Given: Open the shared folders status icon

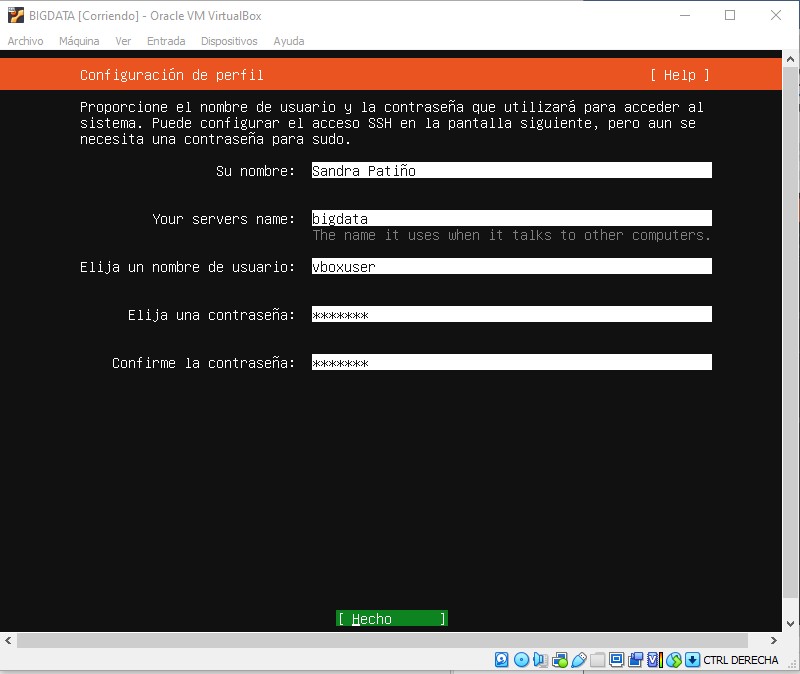Looking at the screenshot, I should coord(597,660).
